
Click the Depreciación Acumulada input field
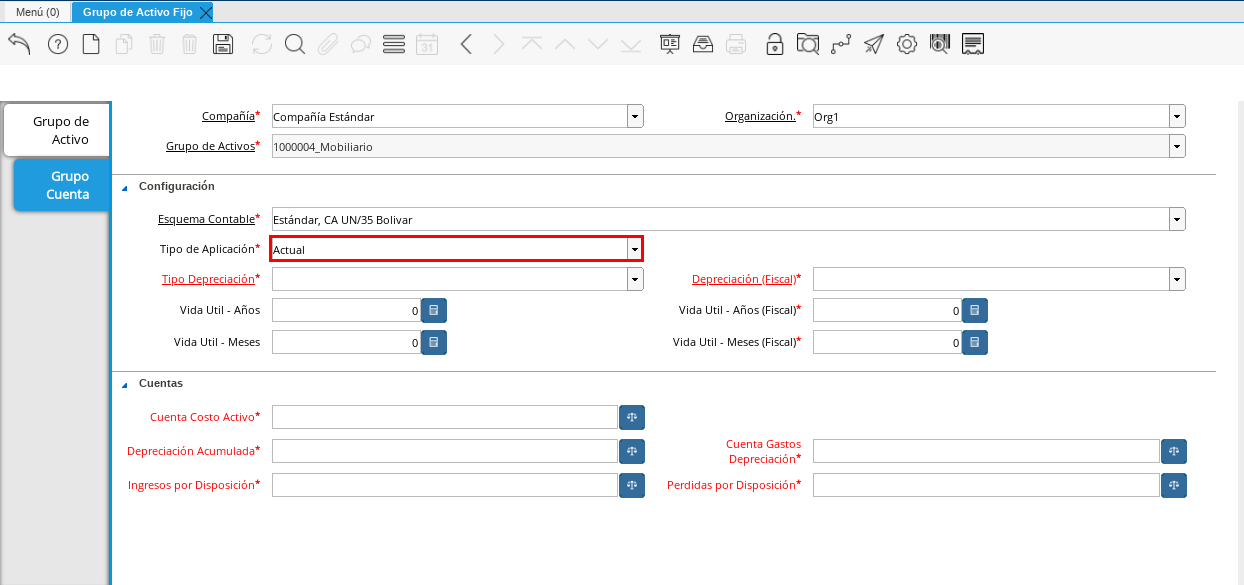tap(445, 451)
